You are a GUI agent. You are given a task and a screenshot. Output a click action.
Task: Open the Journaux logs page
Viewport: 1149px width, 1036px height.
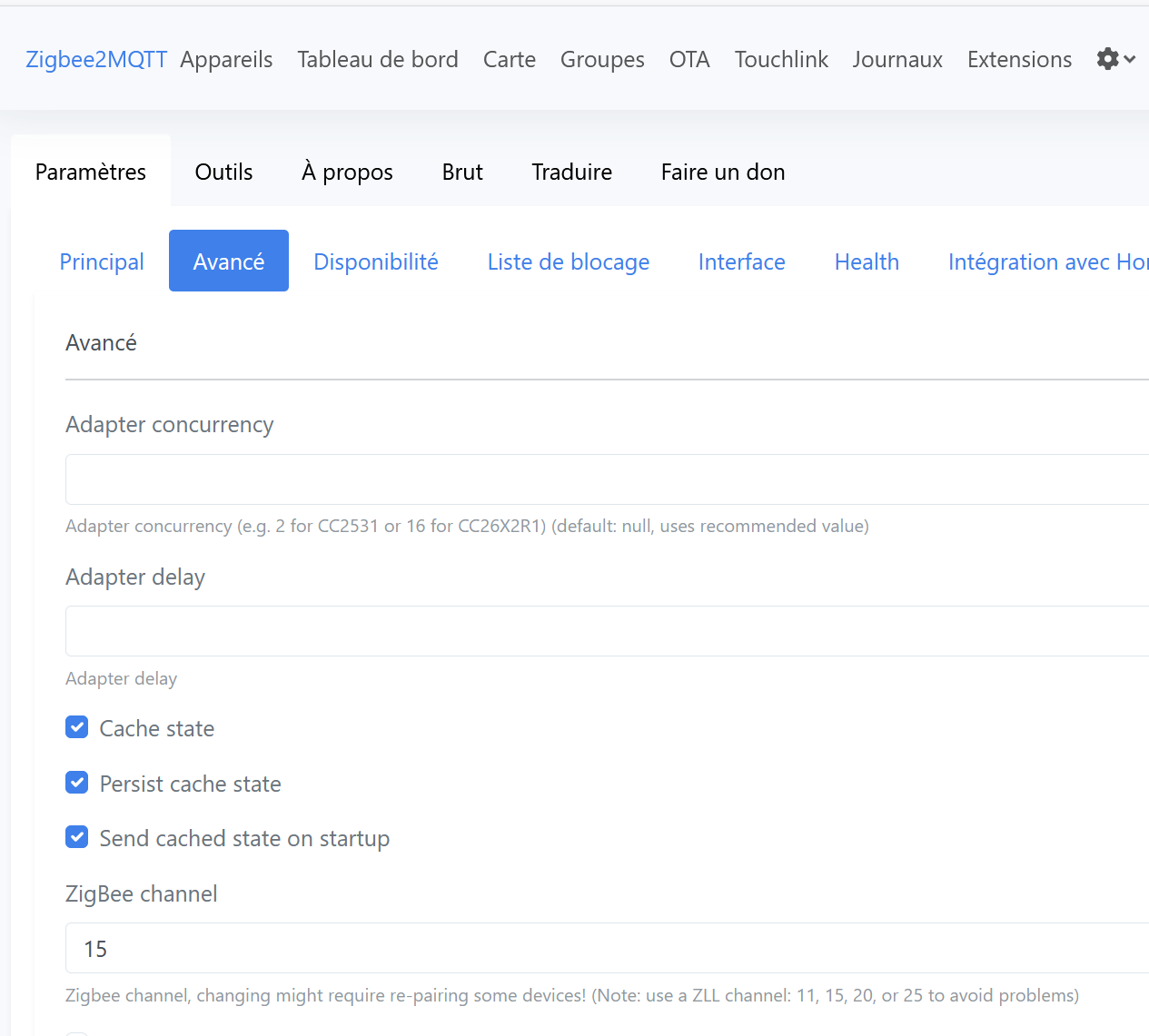click(897, 59)
